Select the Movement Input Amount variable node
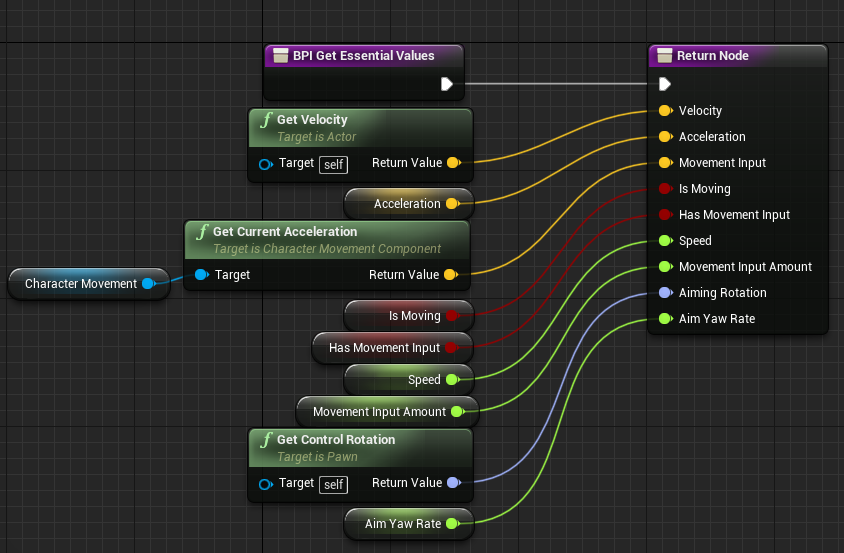 (x=378, y=412)
